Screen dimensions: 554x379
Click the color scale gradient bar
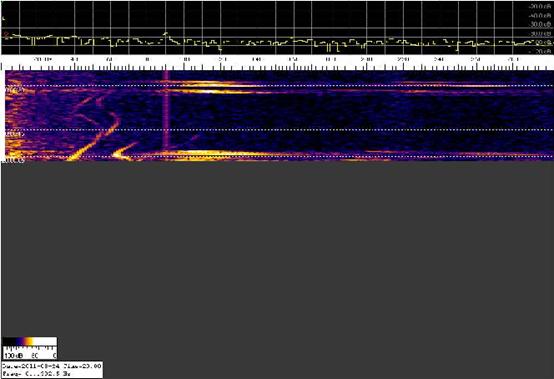29,341
